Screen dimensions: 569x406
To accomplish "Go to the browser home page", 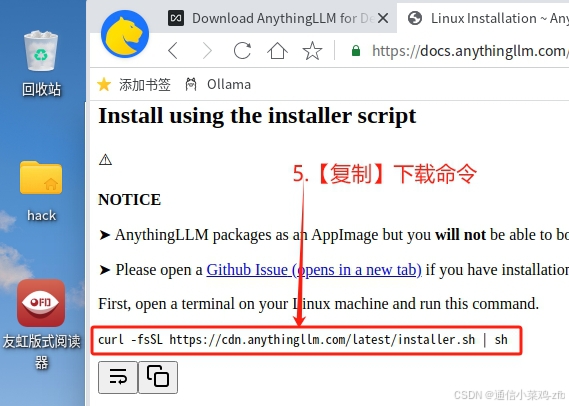I will tap(277, 50).
